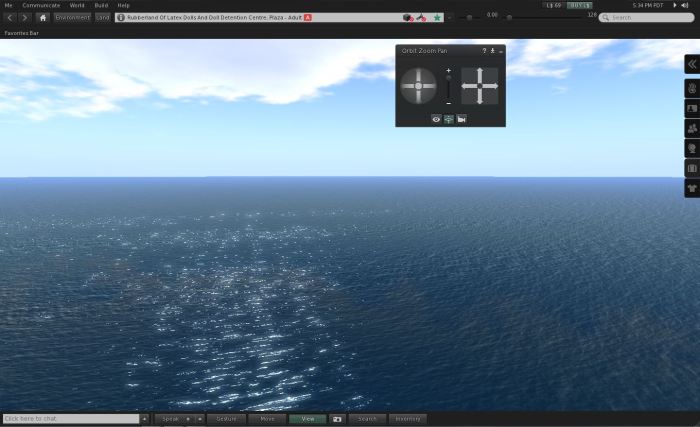Click the Inventory button in the bottom toolbar

click(407, 419)
